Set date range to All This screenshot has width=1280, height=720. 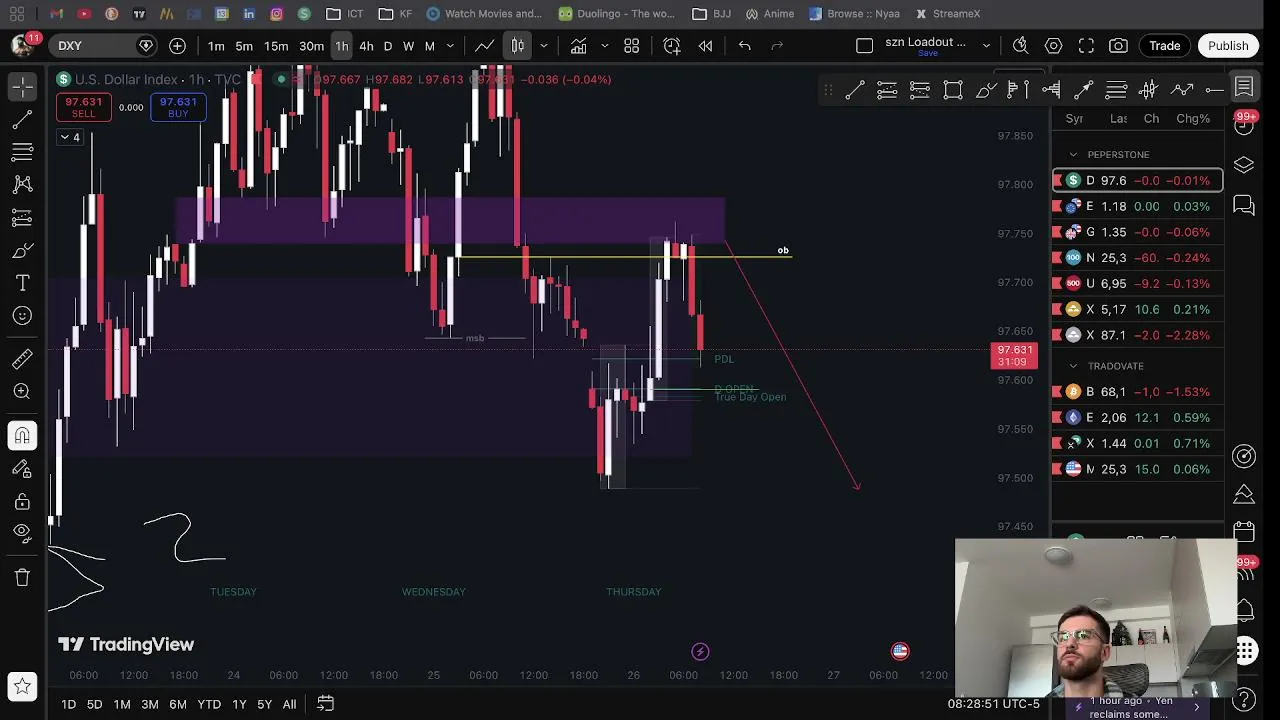289,704
